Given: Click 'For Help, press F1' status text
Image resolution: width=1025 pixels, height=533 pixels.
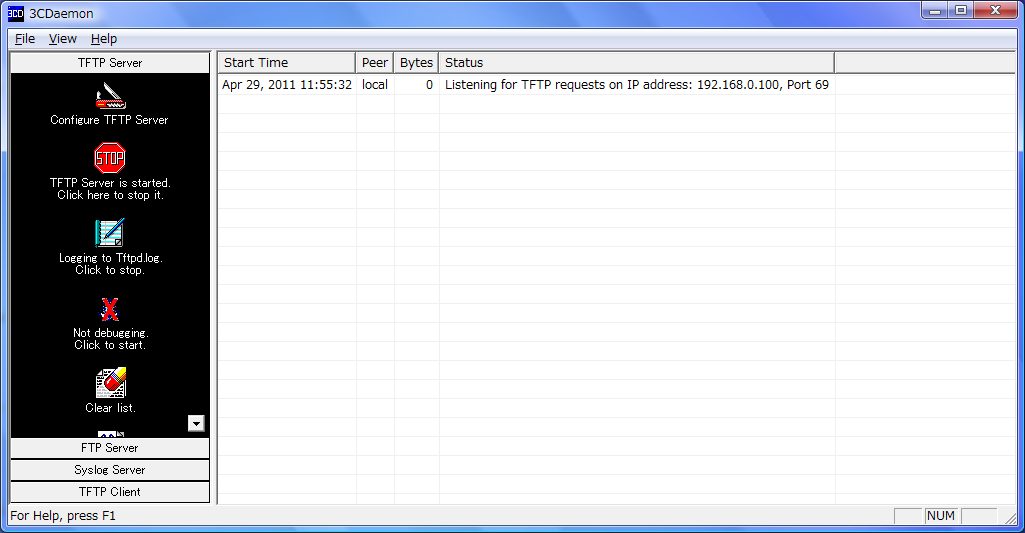Looking at the screenshot, I should tap(63, 515).
